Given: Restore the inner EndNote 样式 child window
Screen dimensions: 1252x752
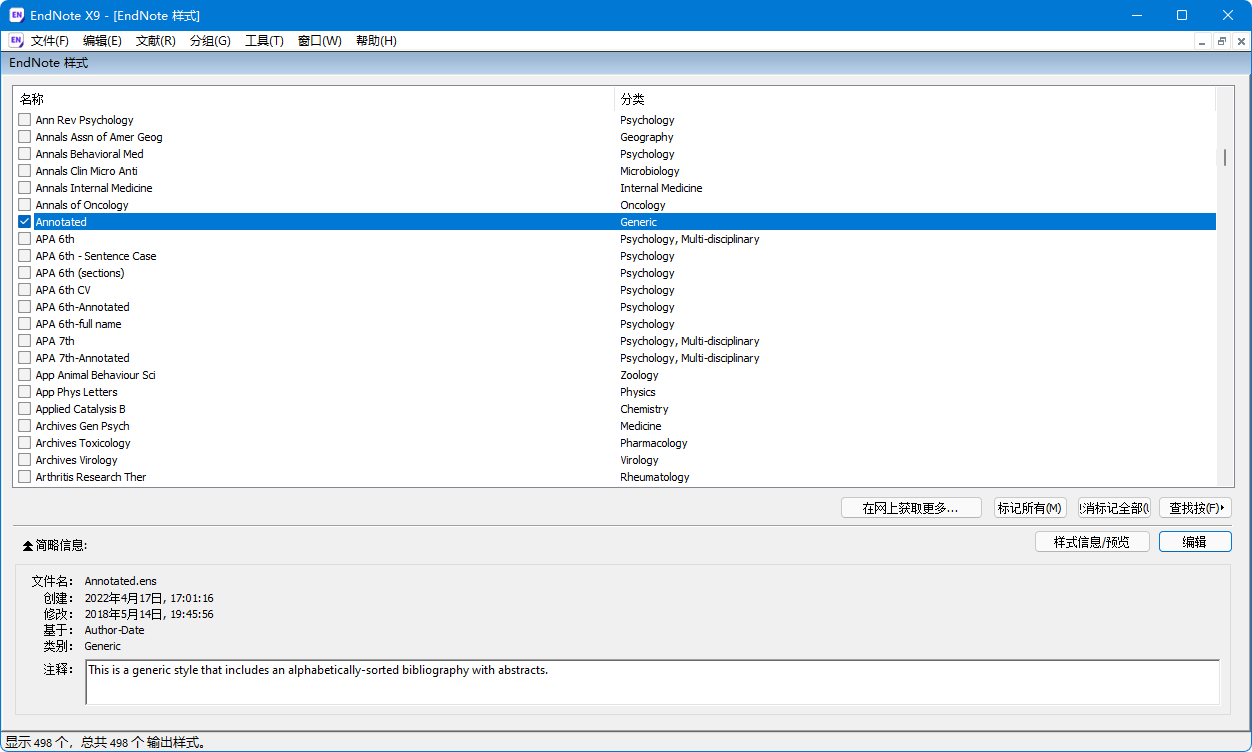Looking at the screenshot, I should tap(1221, 41).
